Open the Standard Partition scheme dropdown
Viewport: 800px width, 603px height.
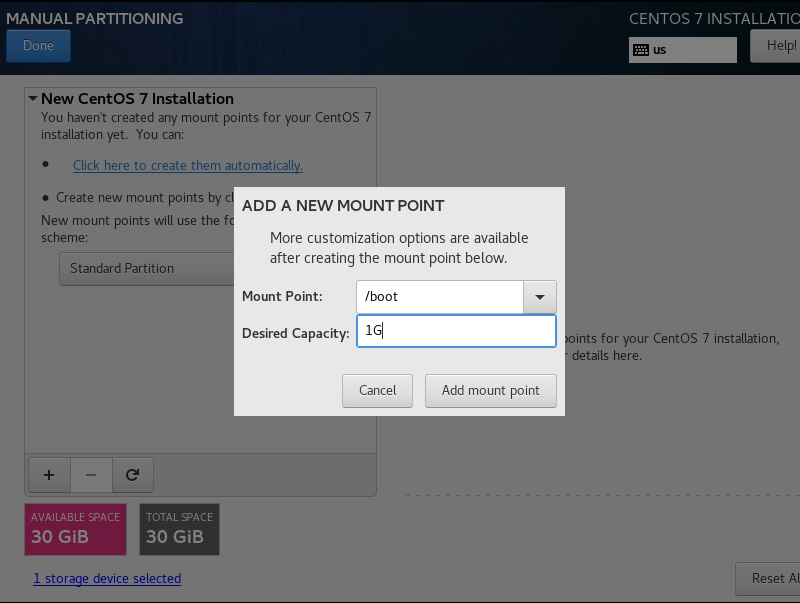pyautogui.click(x=147, y=268)
